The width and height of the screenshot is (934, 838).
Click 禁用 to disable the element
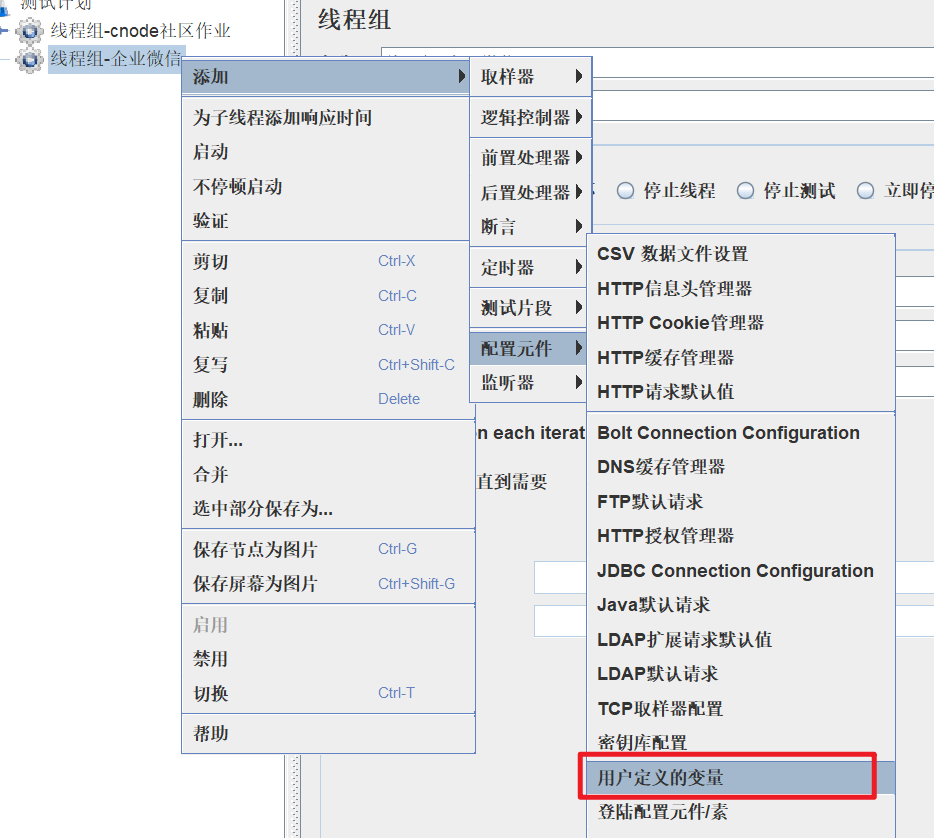[x=328, y=659]
